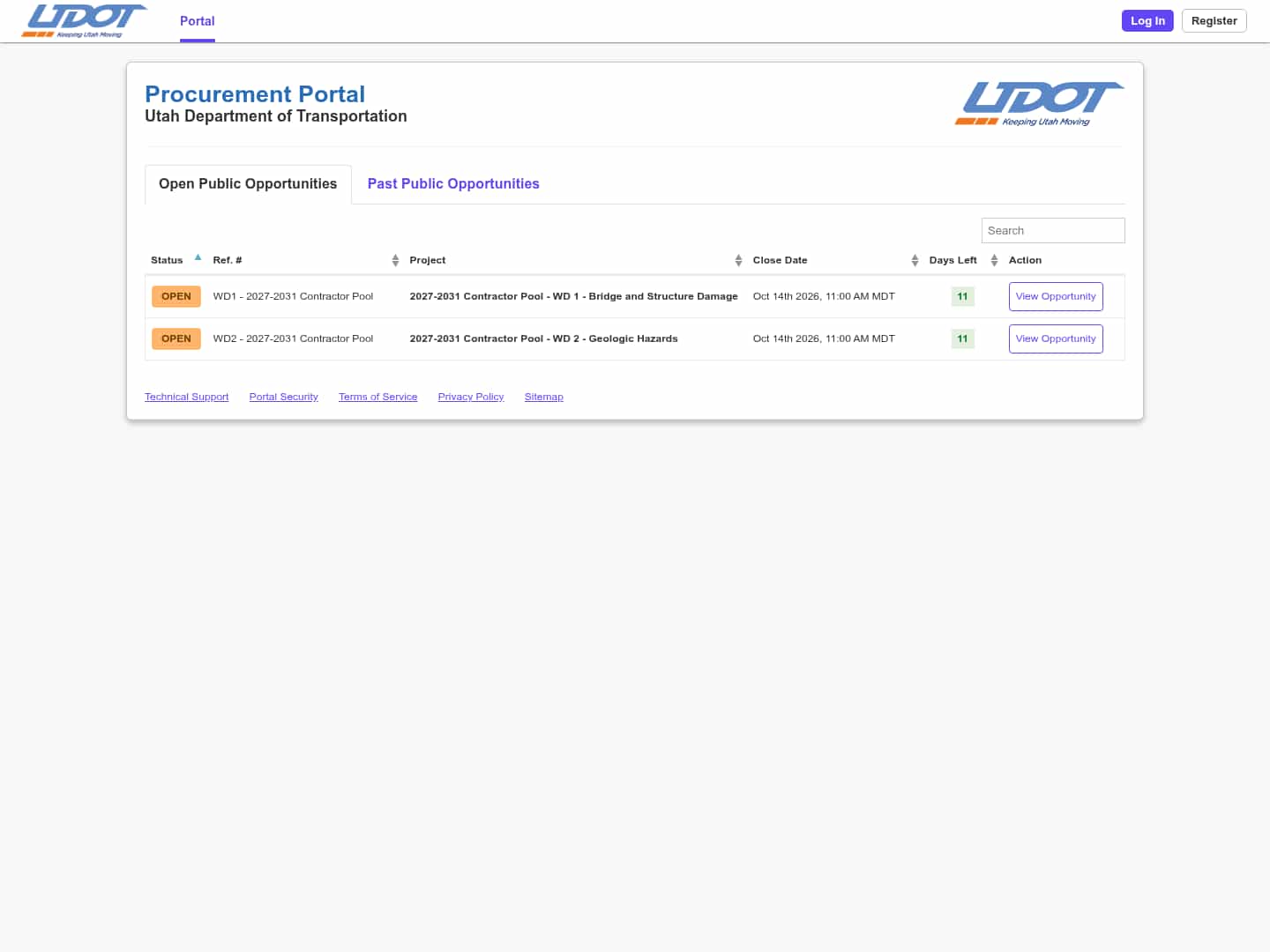The width and height of the screenshot is (1270, 952).
Task: Sort table by Days Left column arrows
Action: (x=994, y=260)
